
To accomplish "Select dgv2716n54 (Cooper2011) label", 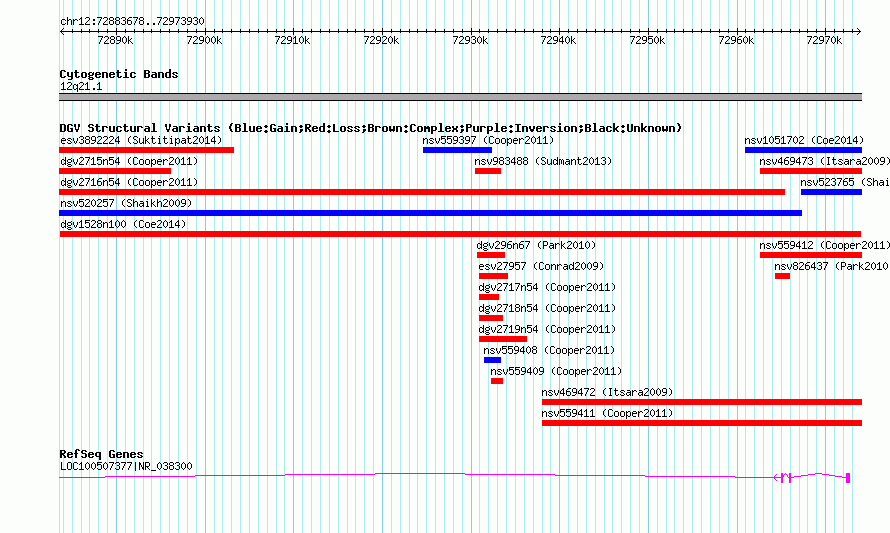I will click(129, 182).
